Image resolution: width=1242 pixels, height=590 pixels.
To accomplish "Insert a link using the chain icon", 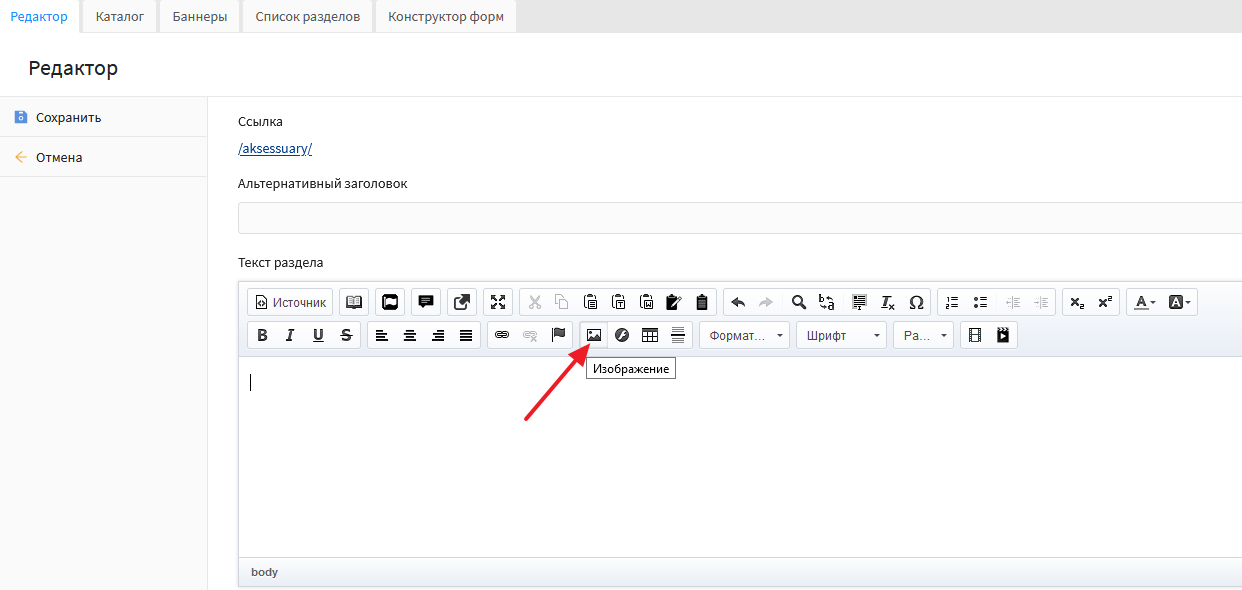I will pos(502,335).
